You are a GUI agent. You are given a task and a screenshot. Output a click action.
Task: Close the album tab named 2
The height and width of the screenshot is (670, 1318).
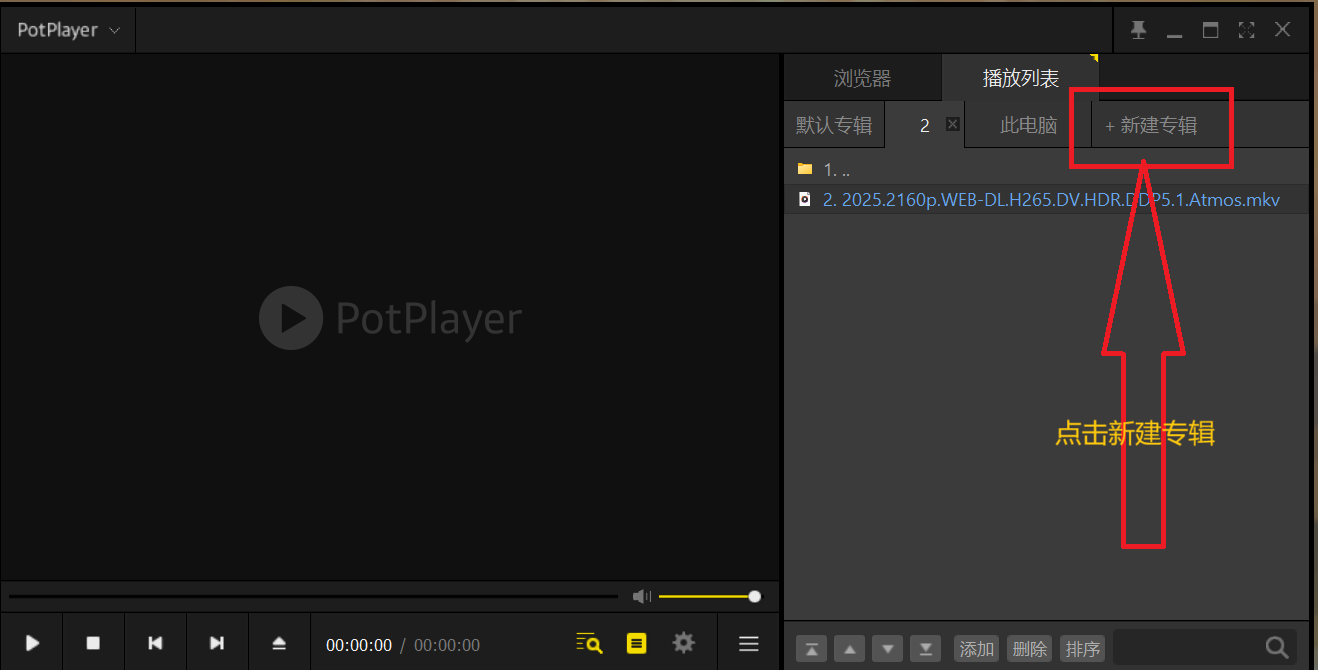(x=952, y=125)
